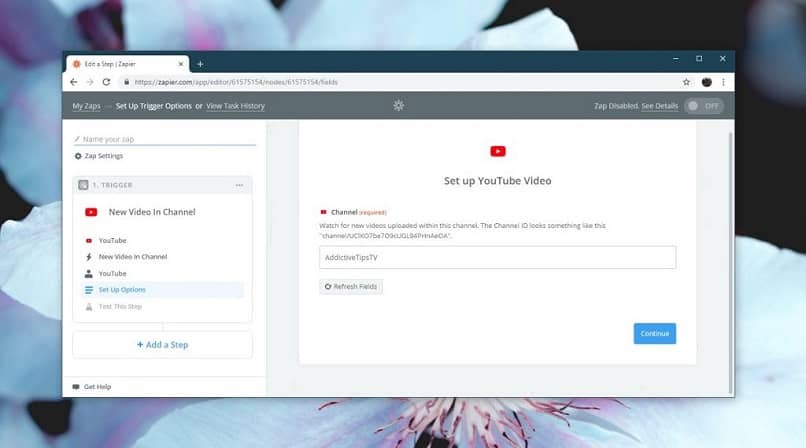Click the Channel input field with AddictiveTipsTV

click(x=498, y=257)
